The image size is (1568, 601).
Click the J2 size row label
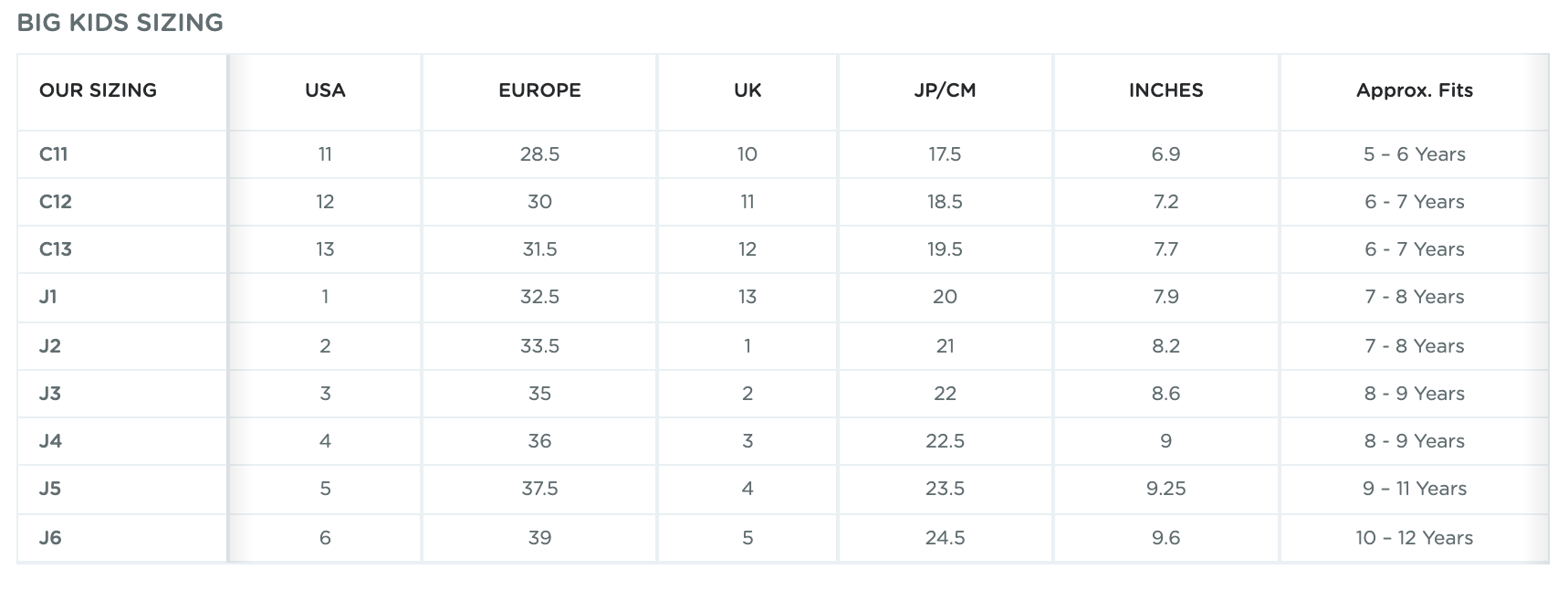point(50,346)
